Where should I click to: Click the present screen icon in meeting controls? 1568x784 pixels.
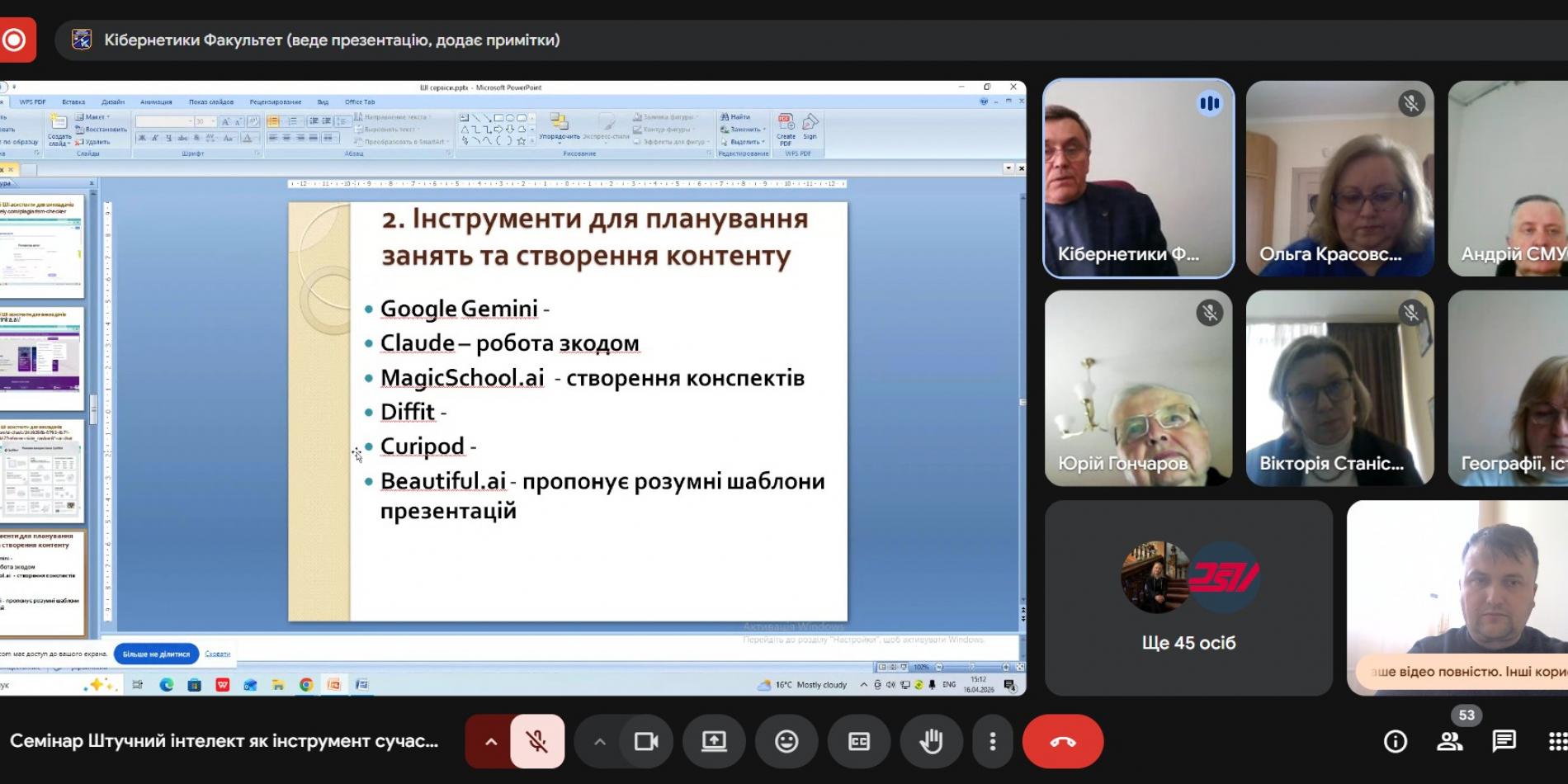[715, 741]
